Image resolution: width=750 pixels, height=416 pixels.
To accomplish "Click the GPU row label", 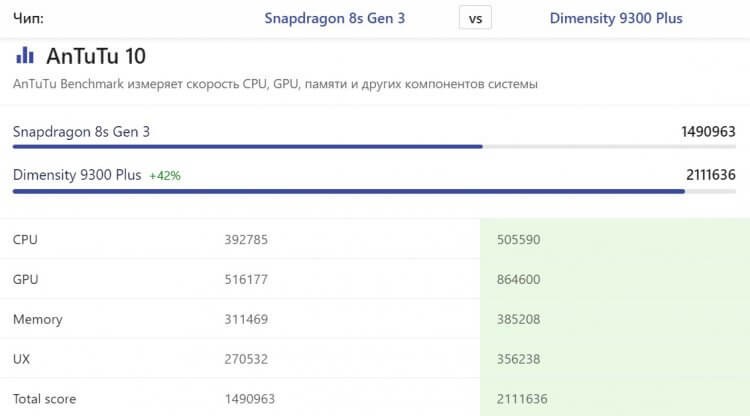I will pos(25,279).
